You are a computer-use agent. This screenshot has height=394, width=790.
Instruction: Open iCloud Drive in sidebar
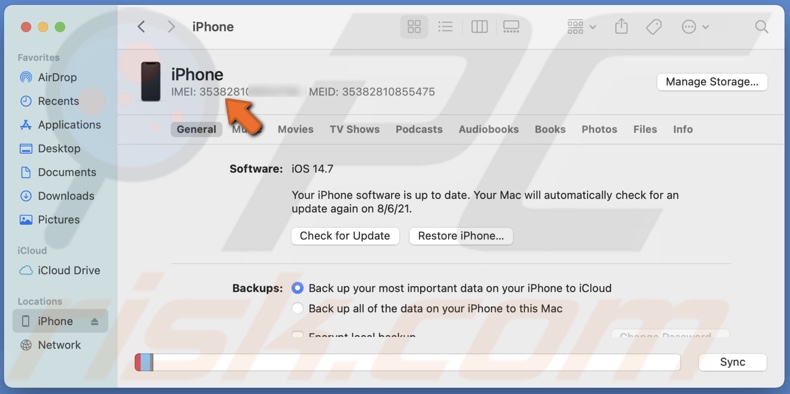pyautogui.click(x=59, y=271)
